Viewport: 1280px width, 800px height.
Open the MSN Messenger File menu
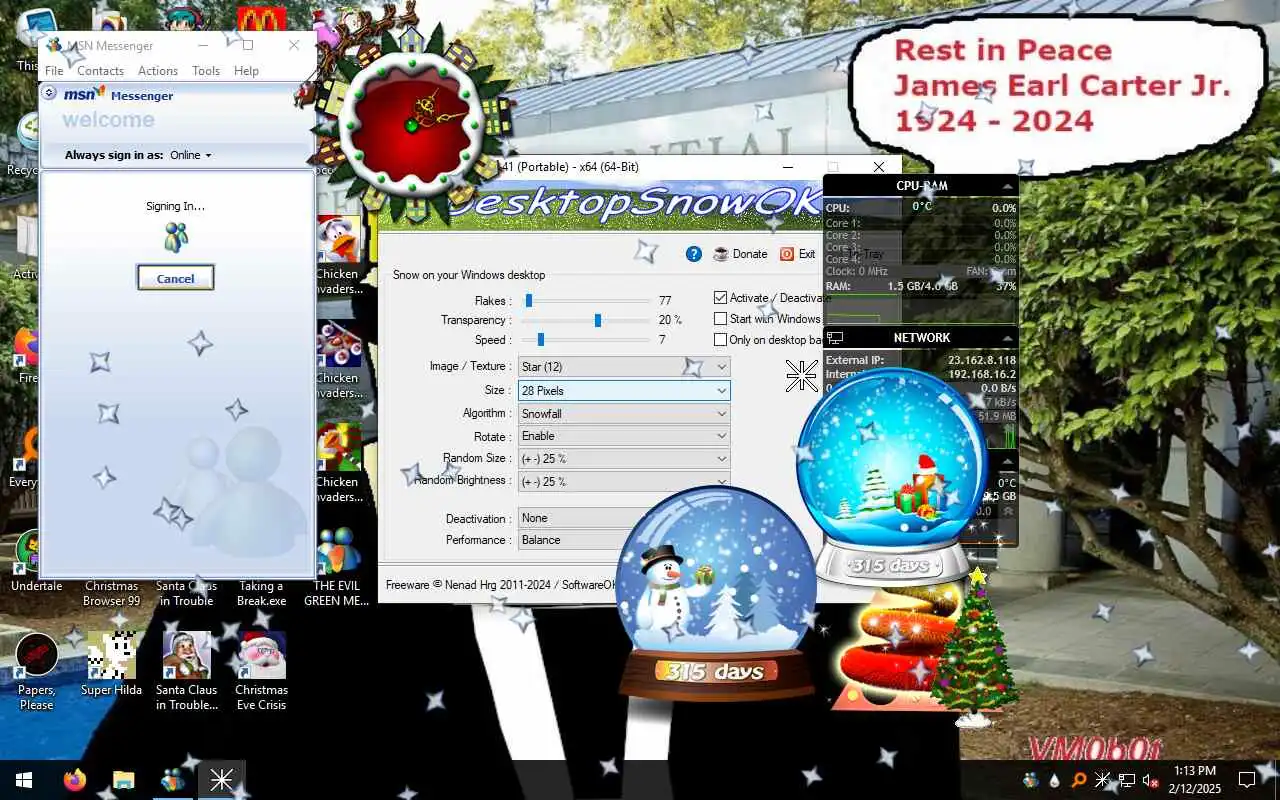[54, 71]
